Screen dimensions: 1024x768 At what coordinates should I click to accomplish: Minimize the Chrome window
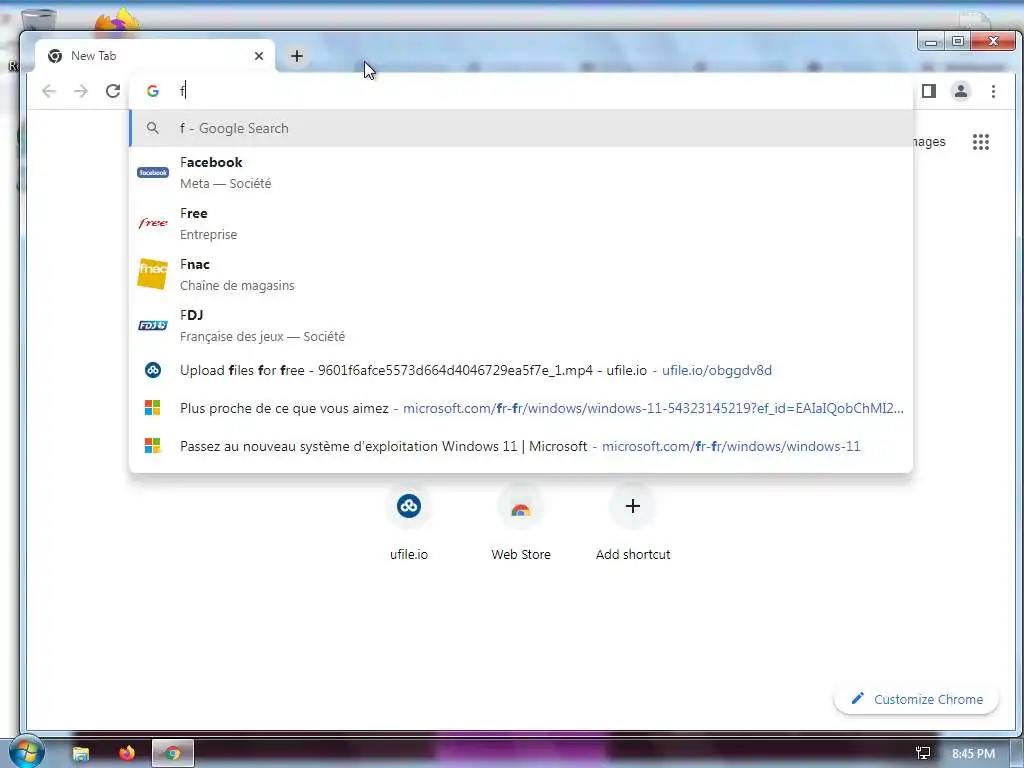click(x=931, y=42)
